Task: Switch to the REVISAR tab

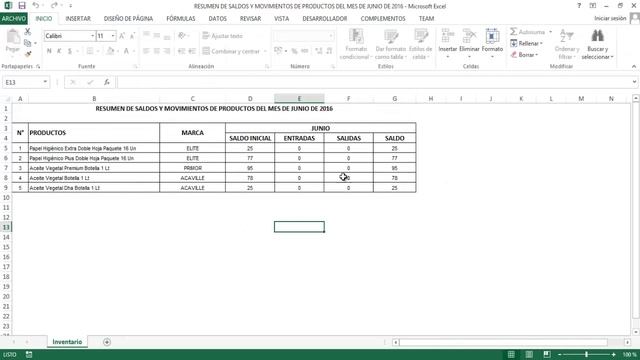Action: (x=250, y=19)
